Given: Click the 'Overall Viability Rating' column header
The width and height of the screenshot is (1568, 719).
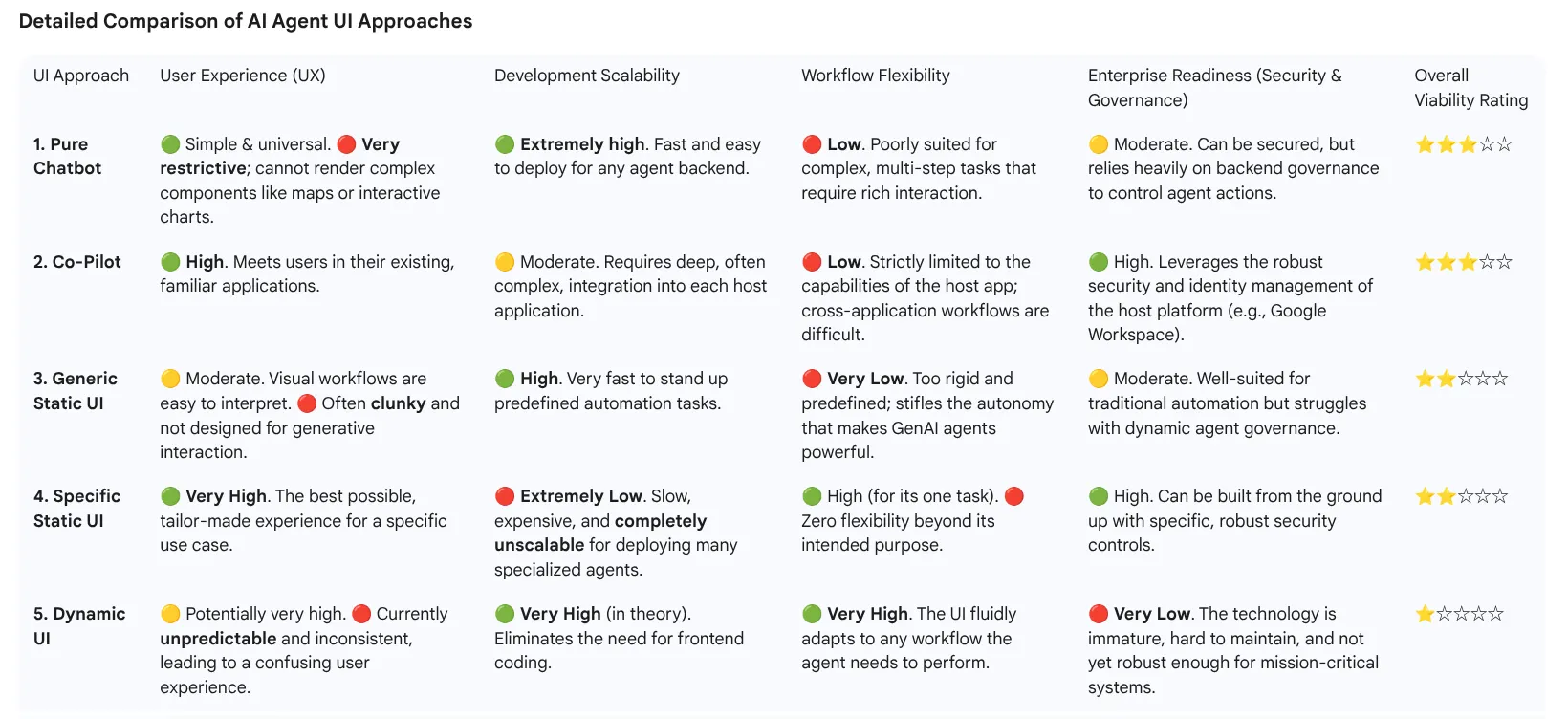Looking at the screenshot, I should [1470, 88].
